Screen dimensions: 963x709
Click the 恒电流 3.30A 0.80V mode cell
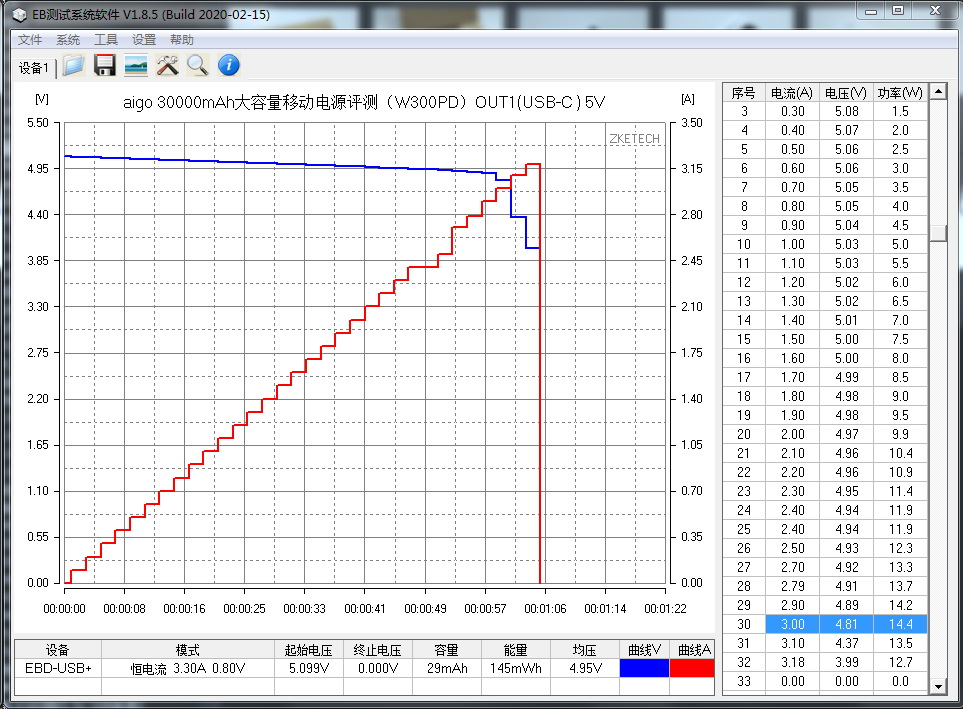[x=188, y=668]
